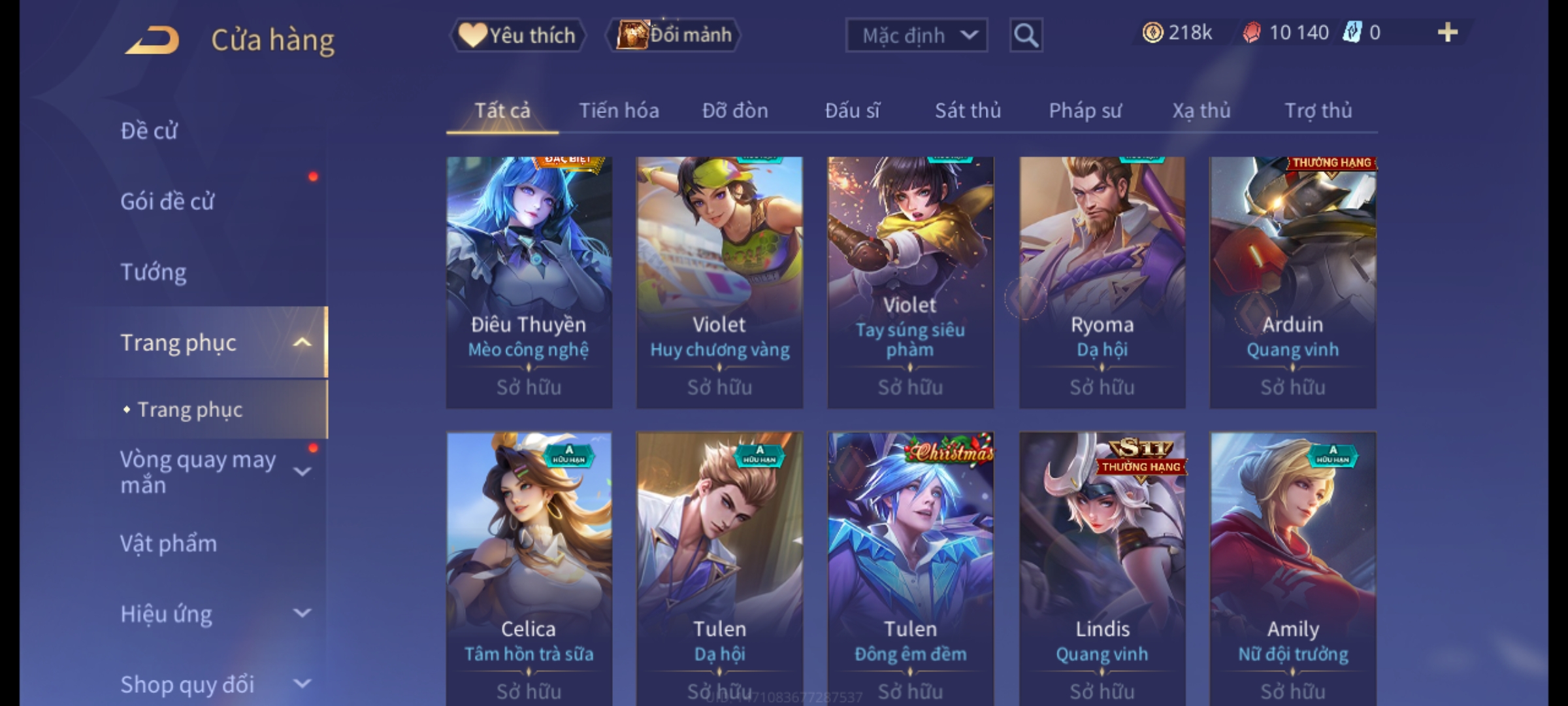The width and height of the screenshot is (1568, 706).
Task: Open Gói đề cử in sidebar
Action: coord(167,201)
